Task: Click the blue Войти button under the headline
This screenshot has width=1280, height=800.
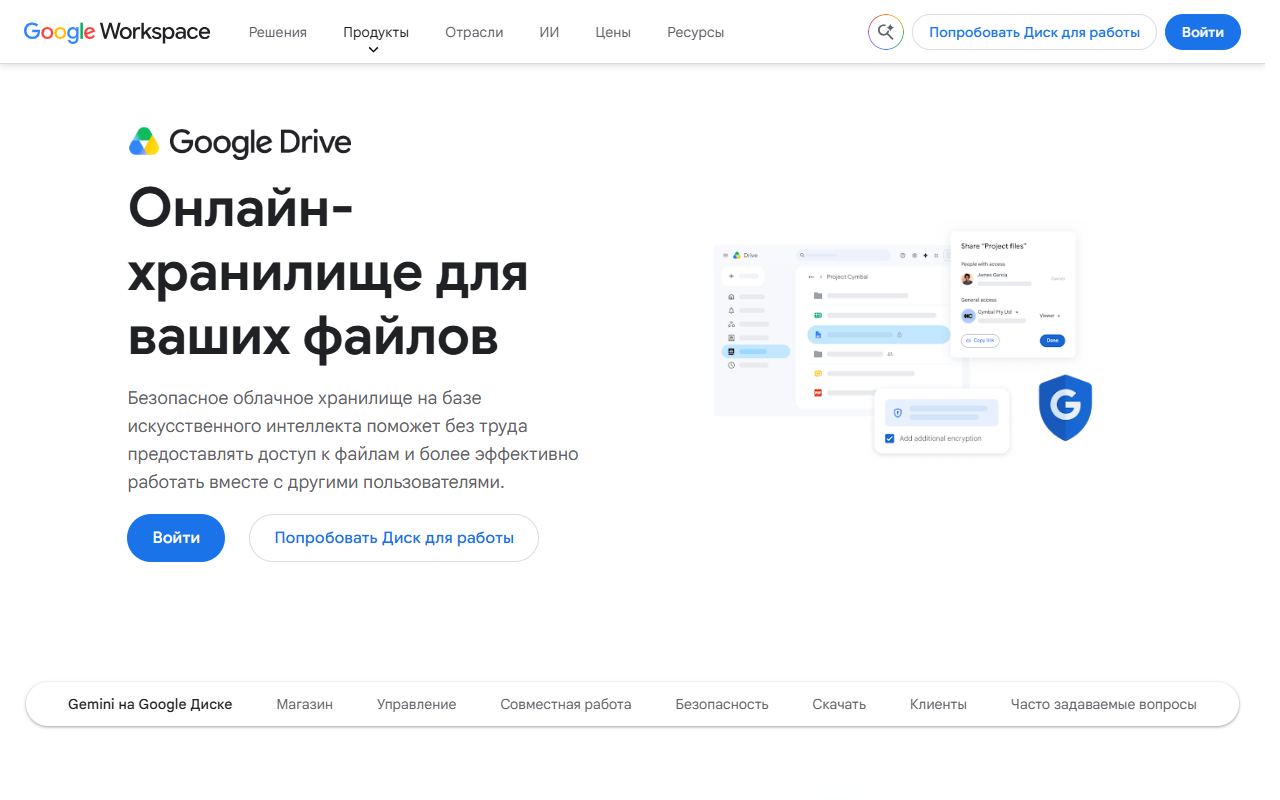Action: click(176, 538)
